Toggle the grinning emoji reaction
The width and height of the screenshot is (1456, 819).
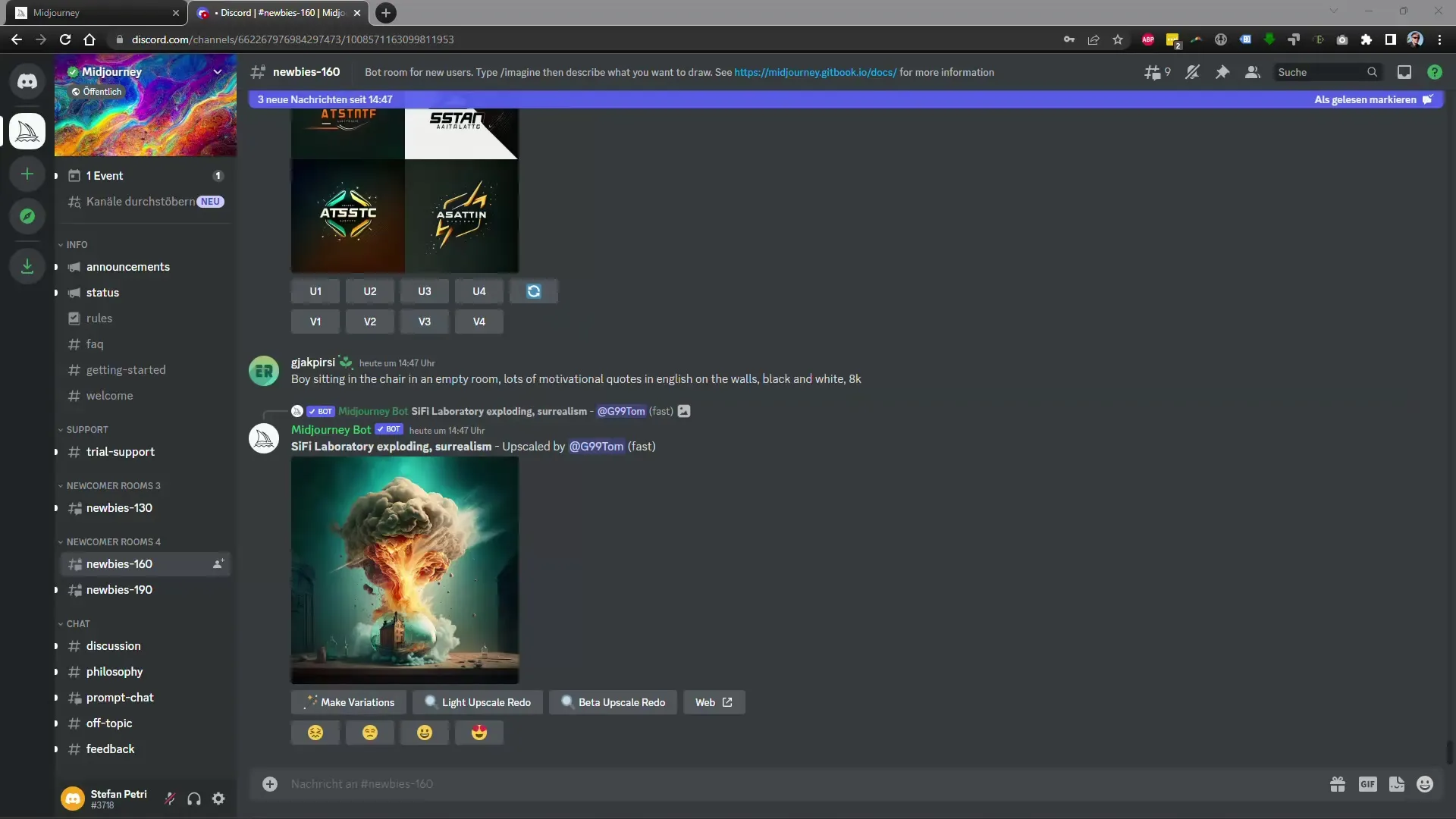coord(424,733)
